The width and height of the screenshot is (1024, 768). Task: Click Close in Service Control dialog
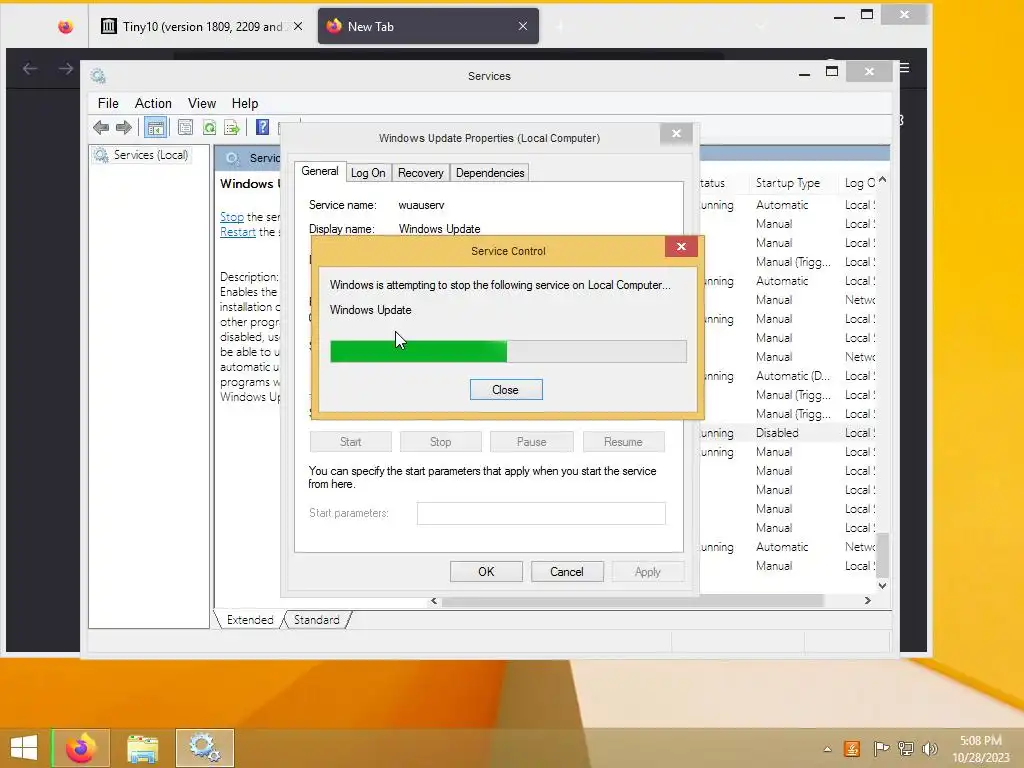click(x=506, y=390)
